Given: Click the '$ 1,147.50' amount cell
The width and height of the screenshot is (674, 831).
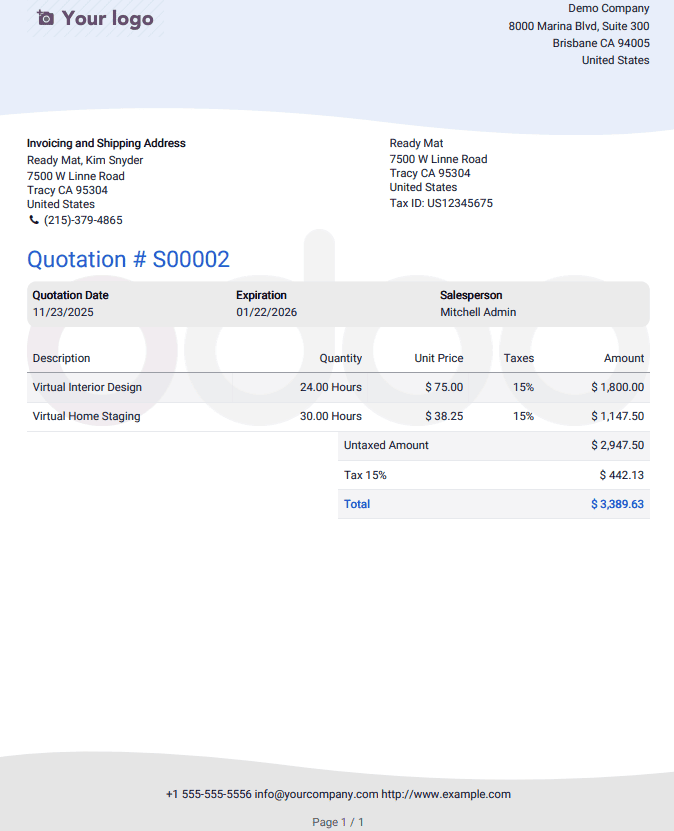Looking at the screenshot, I should [618, 417].
